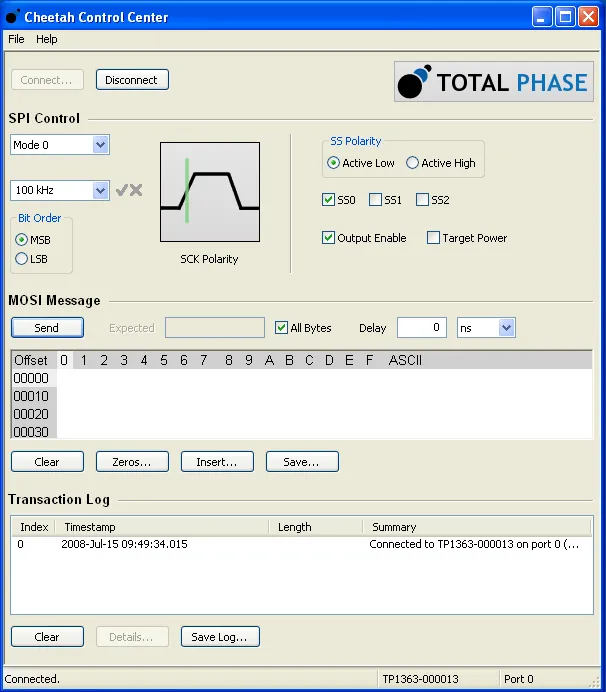Click the Length column header
This screenshot has height=692, width=606.
click(316, 527)
